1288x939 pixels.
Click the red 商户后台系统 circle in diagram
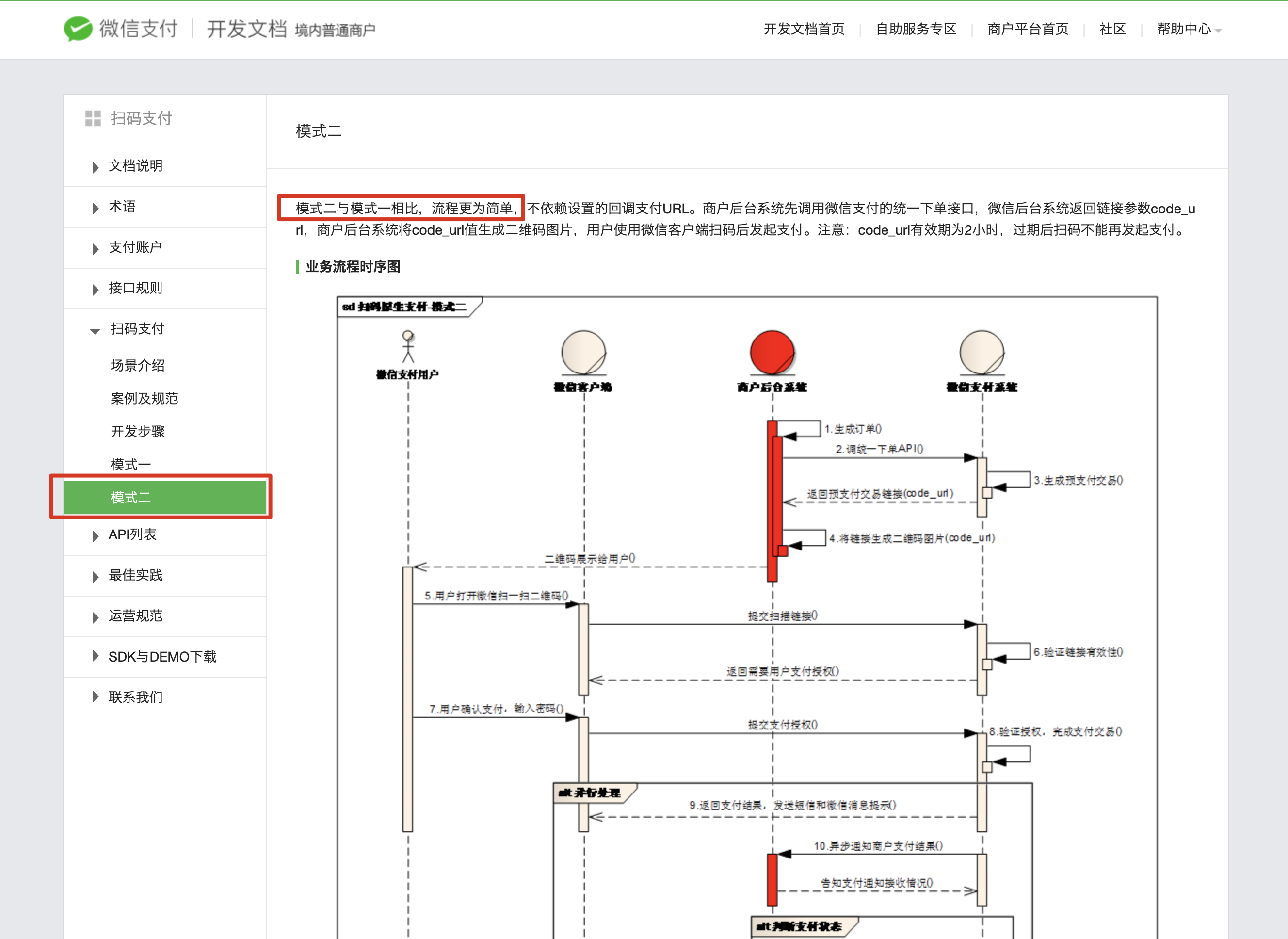tap(772, 353)
